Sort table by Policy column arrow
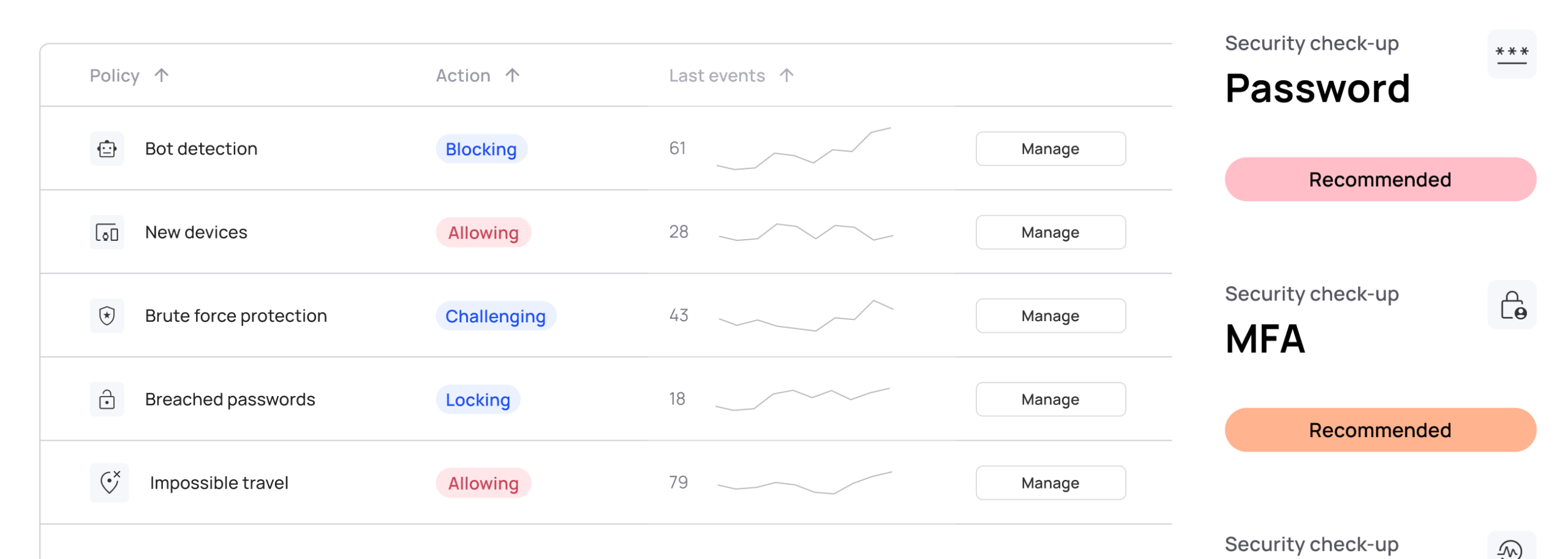 pyautogui.click(x=162, y=75)
